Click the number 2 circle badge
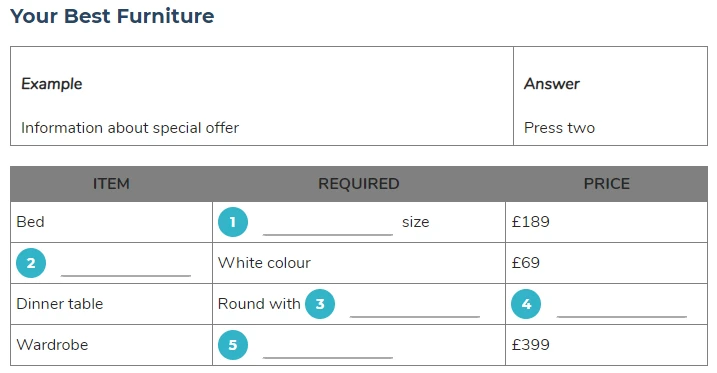The image size is (717, 373). [x=31, y=263]
